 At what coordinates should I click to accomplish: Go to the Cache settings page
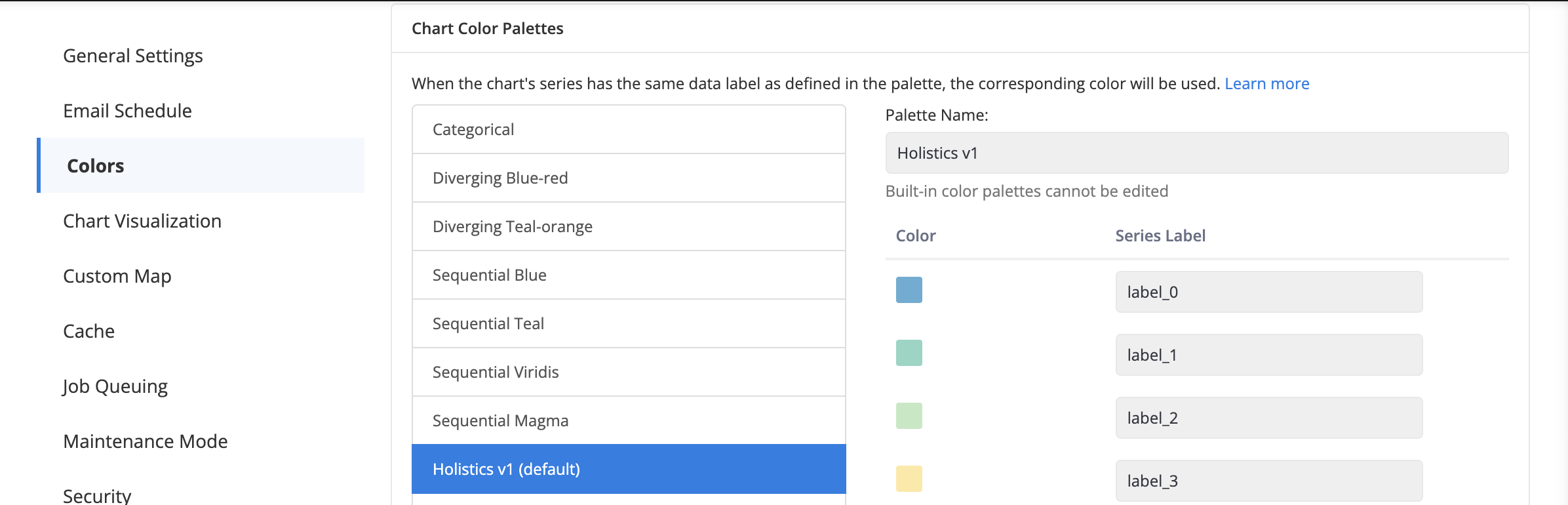89,331
